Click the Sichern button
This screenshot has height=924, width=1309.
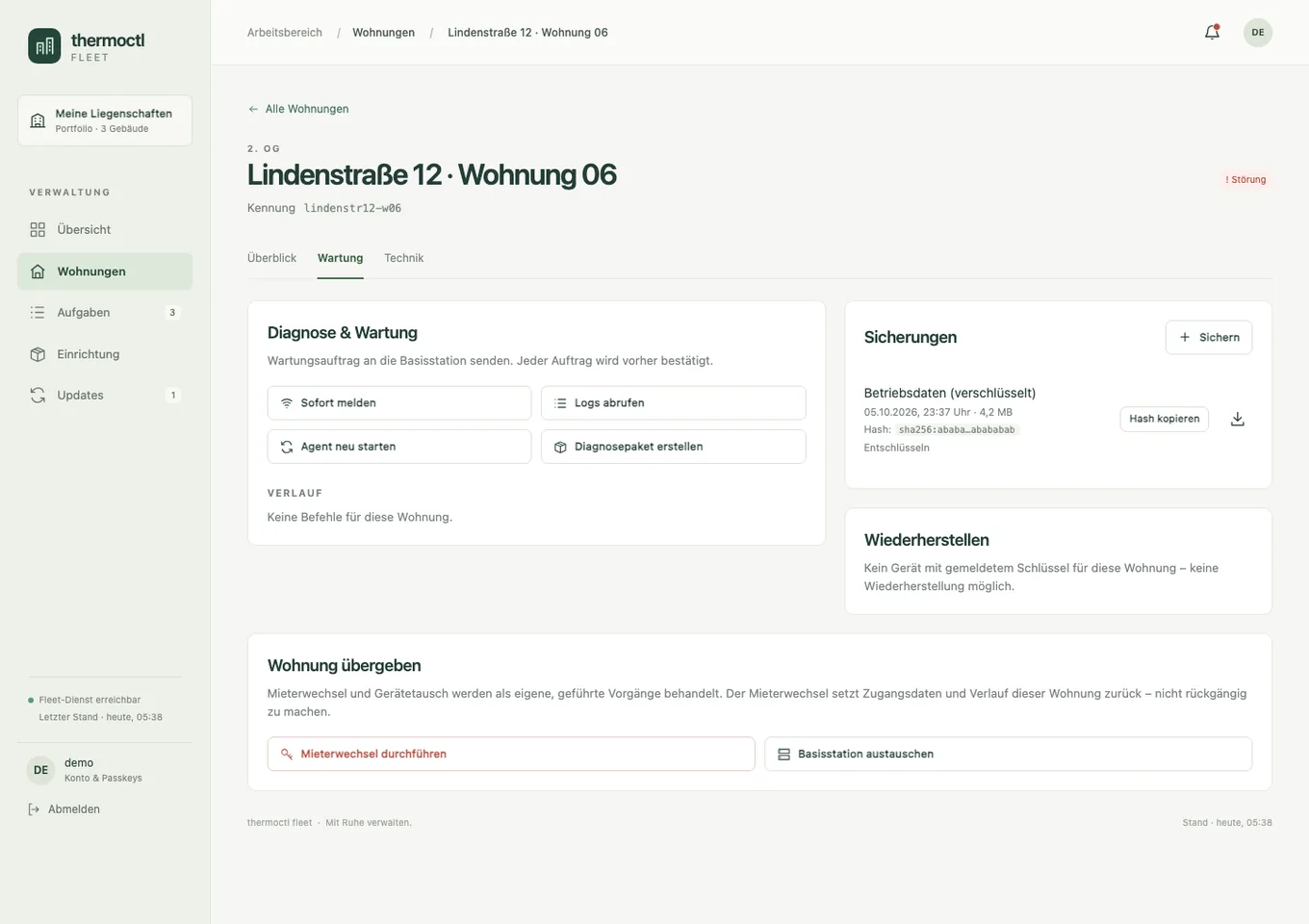coord(1209,338)
